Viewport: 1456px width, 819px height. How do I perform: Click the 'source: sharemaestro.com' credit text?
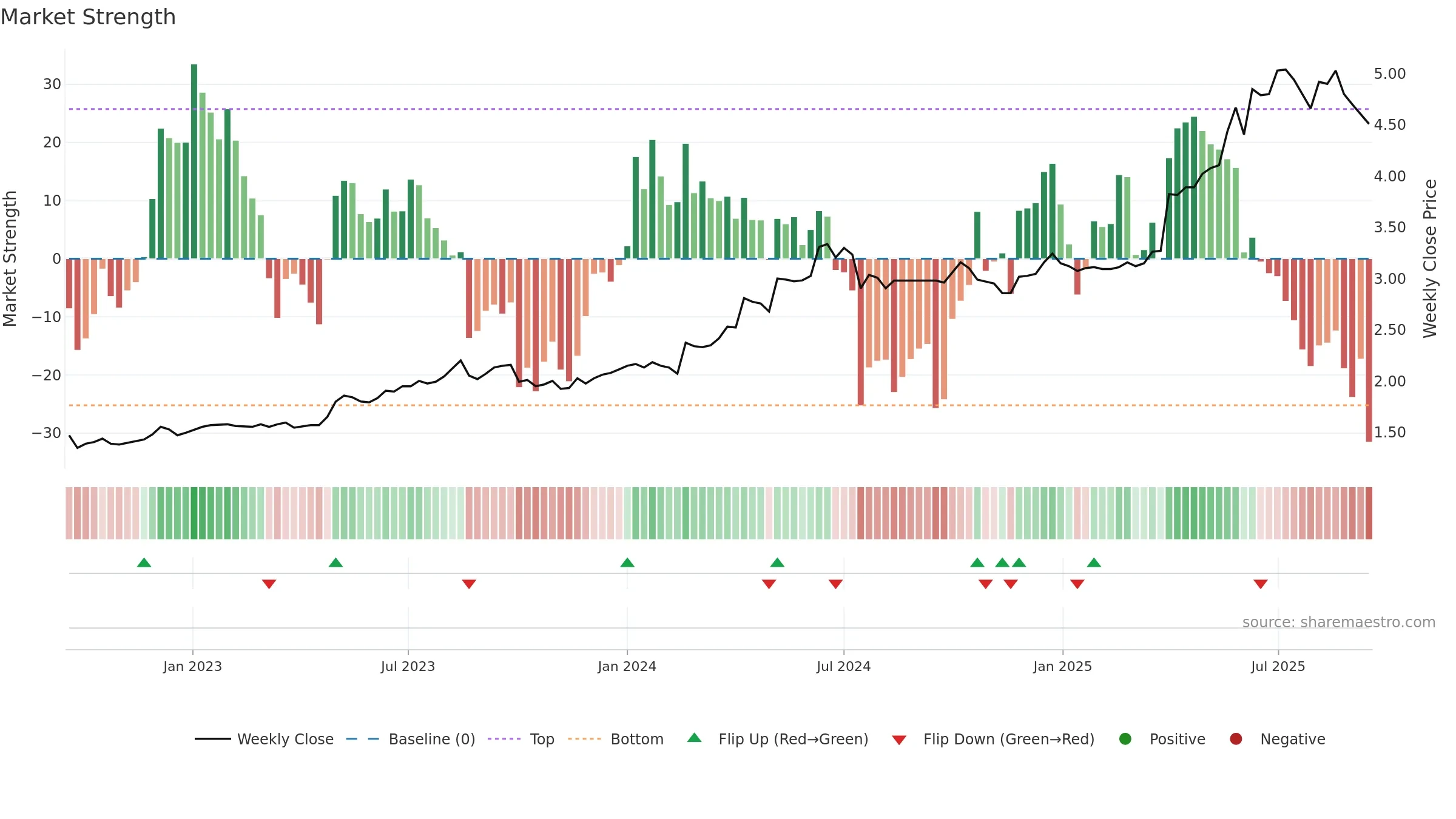(x=1339, y=622)
